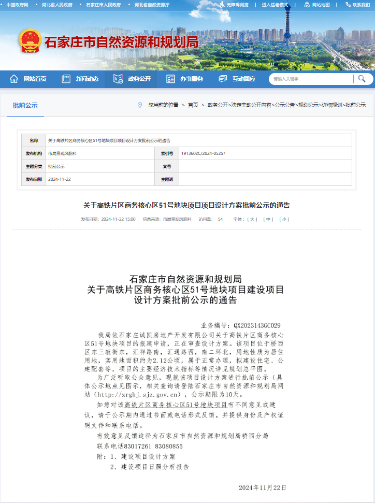Click the 河北省自然资源厅 top bar link
The width and height of the screenshot is (375, 503).
152,5
